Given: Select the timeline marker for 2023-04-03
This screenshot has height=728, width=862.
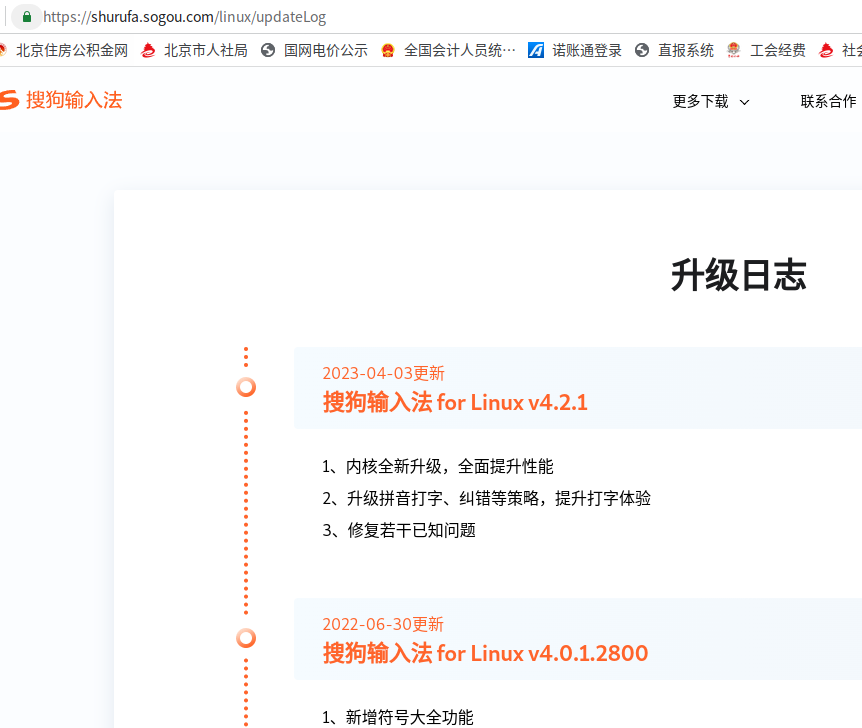Looking at the screenshot, I should pyautogui.click(x=246, y=387).
